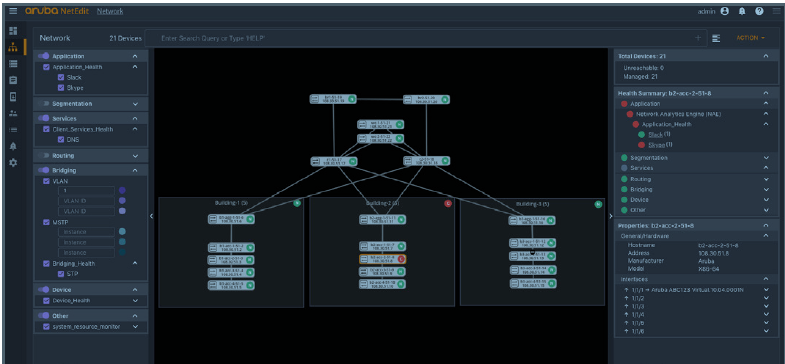The width and height of the screenshot is (785, 364).
Task: Click the first VLAN color swatch
Action: [x=122, y=190]
